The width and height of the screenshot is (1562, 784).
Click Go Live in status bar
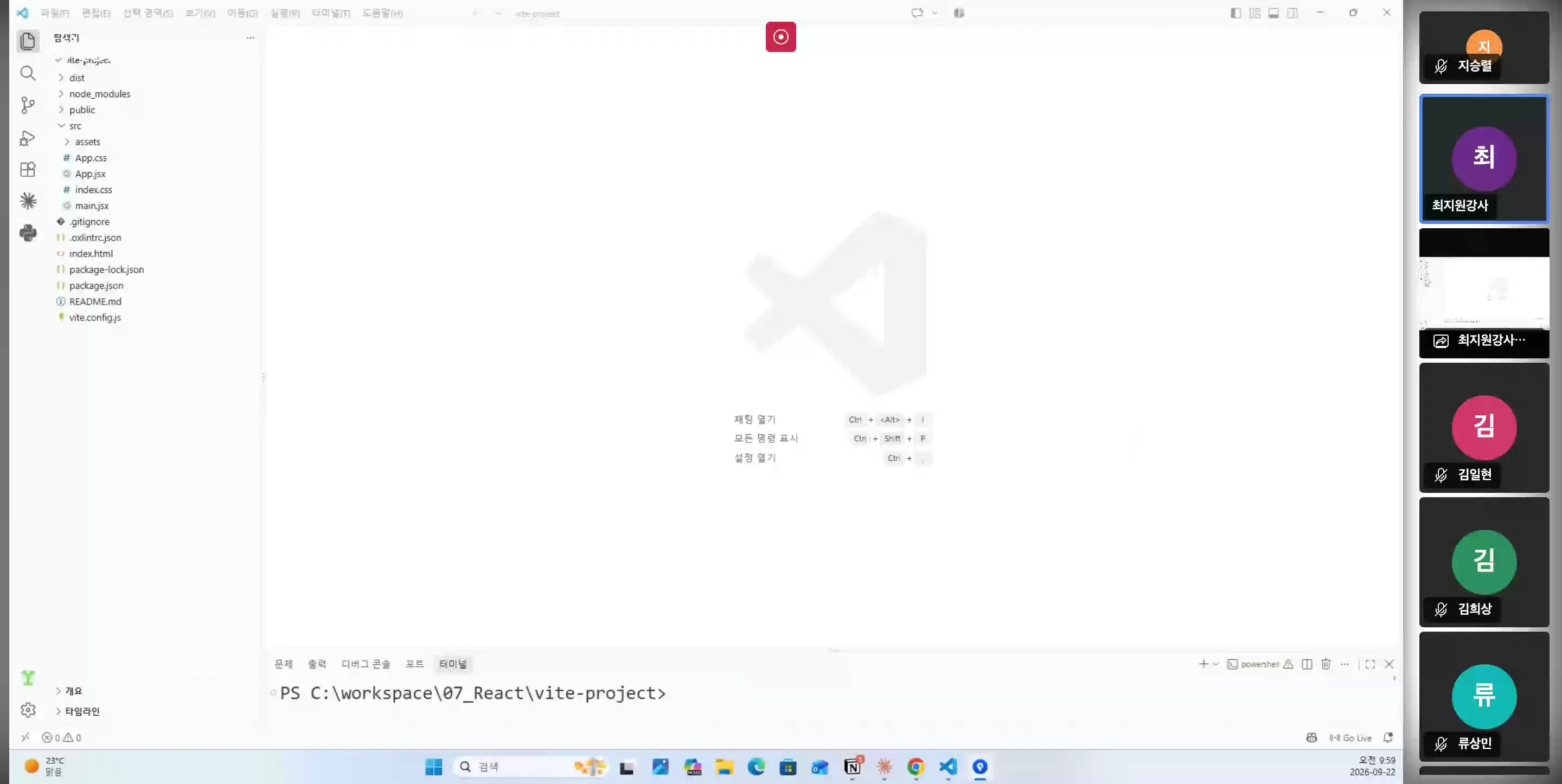(1350, 737)
